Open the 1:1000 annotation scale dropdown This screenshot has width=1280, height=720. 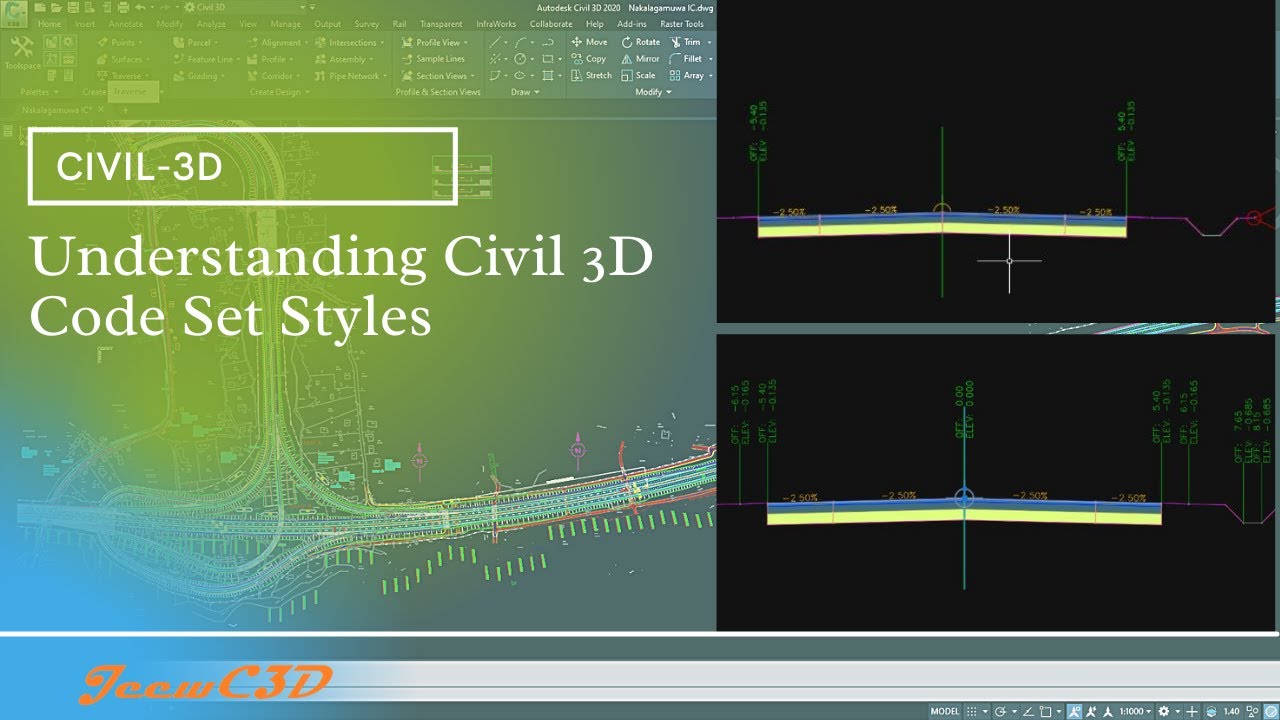[x=1135, y=711]
